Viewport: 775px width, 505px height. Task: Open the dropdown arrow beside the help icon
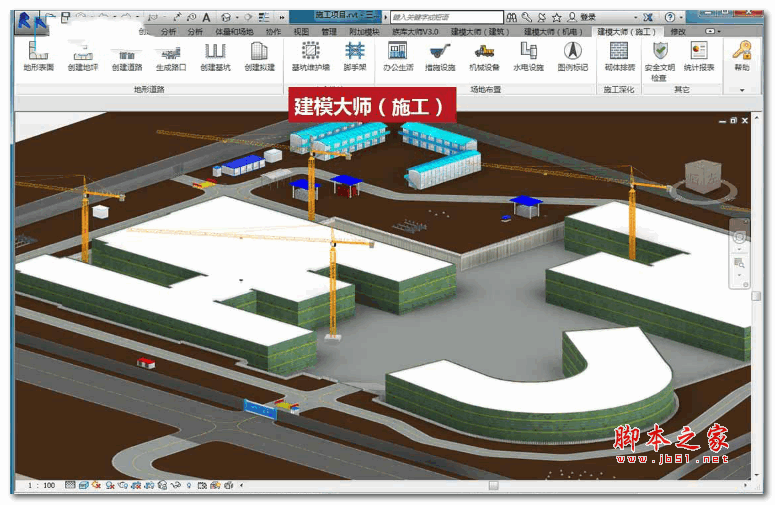(x=681, y=18)
